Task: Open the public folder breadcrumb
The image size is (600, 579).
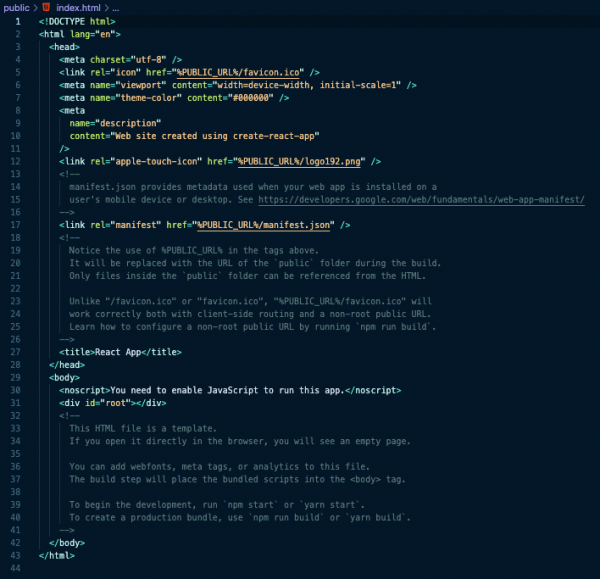Action: pos(16,7)
